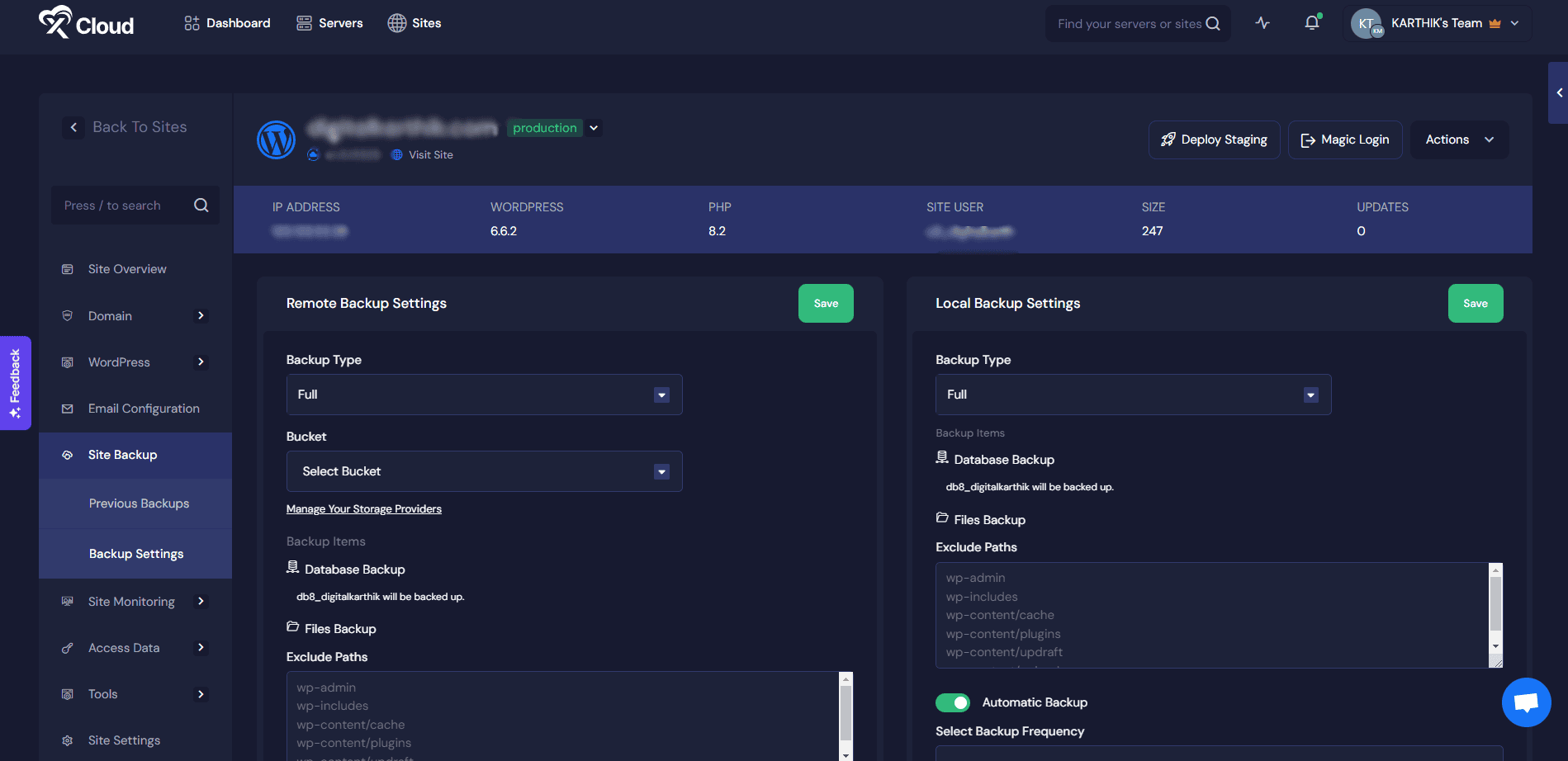Click Back To Sites link
This screenshot has height=761, width=1568.
(x=140, y=127)
